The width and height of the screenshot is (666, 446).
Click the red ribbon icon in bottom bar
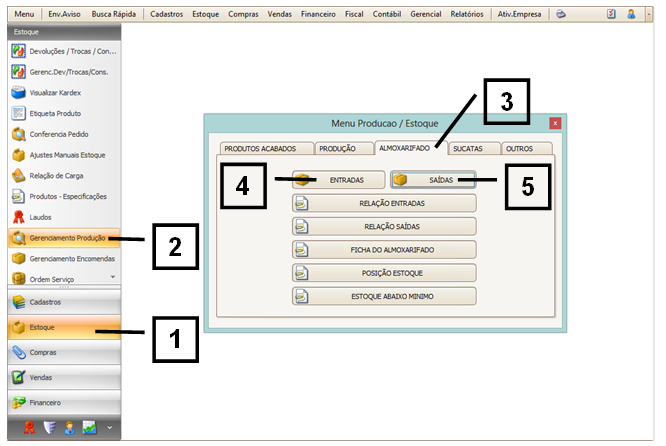pos(31,428)
